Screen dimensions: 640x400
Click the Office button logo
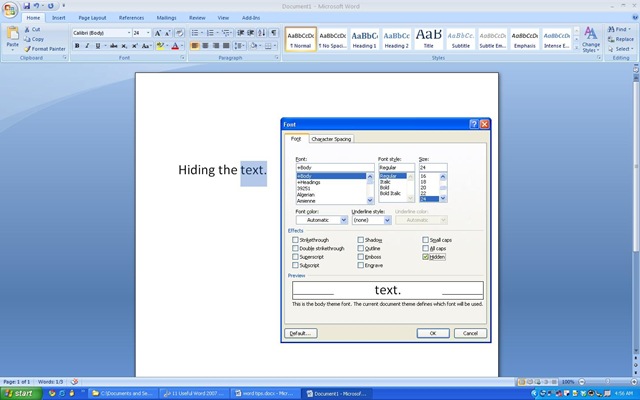pos(9,10)
